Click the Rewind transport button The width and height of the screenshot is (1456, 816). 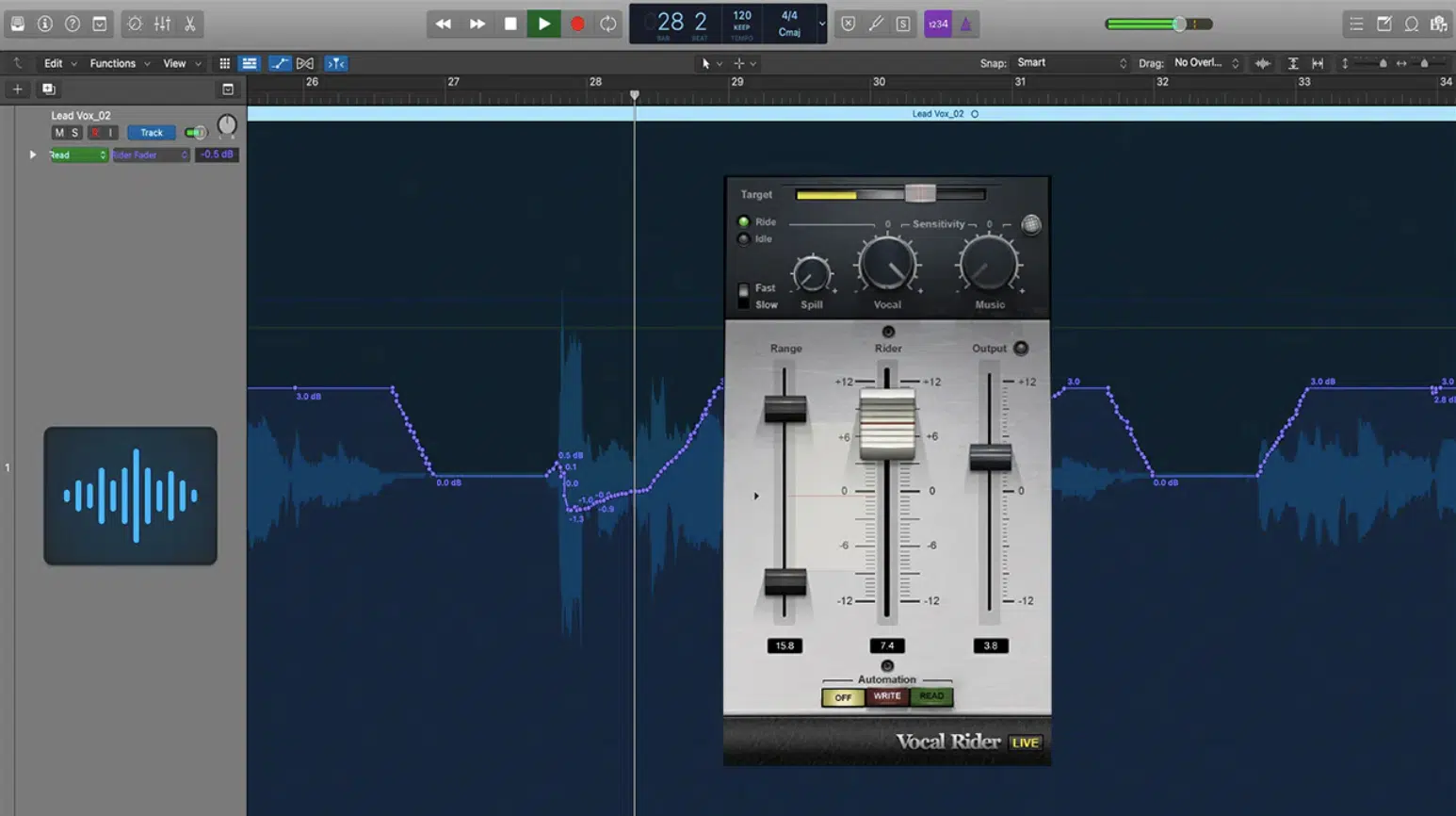[x=443, y=24]
